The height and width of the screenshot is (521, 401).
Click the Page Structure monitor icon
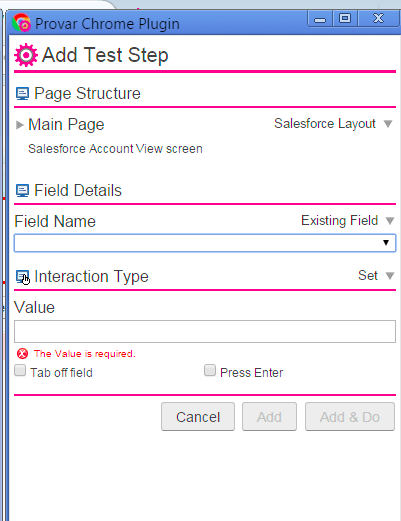point(22,94)
